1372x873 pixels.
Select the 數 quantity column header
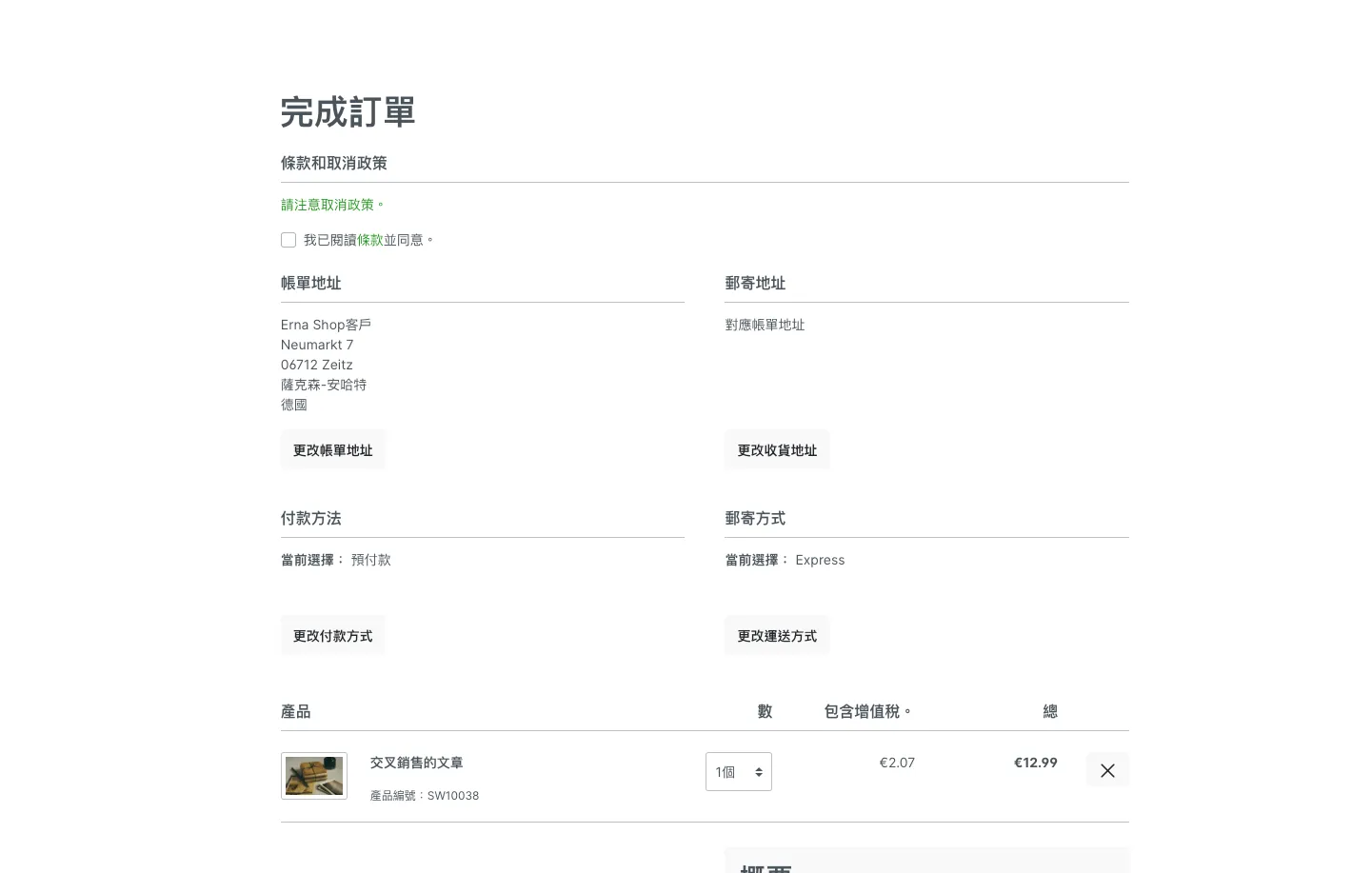tap(764, 711)
